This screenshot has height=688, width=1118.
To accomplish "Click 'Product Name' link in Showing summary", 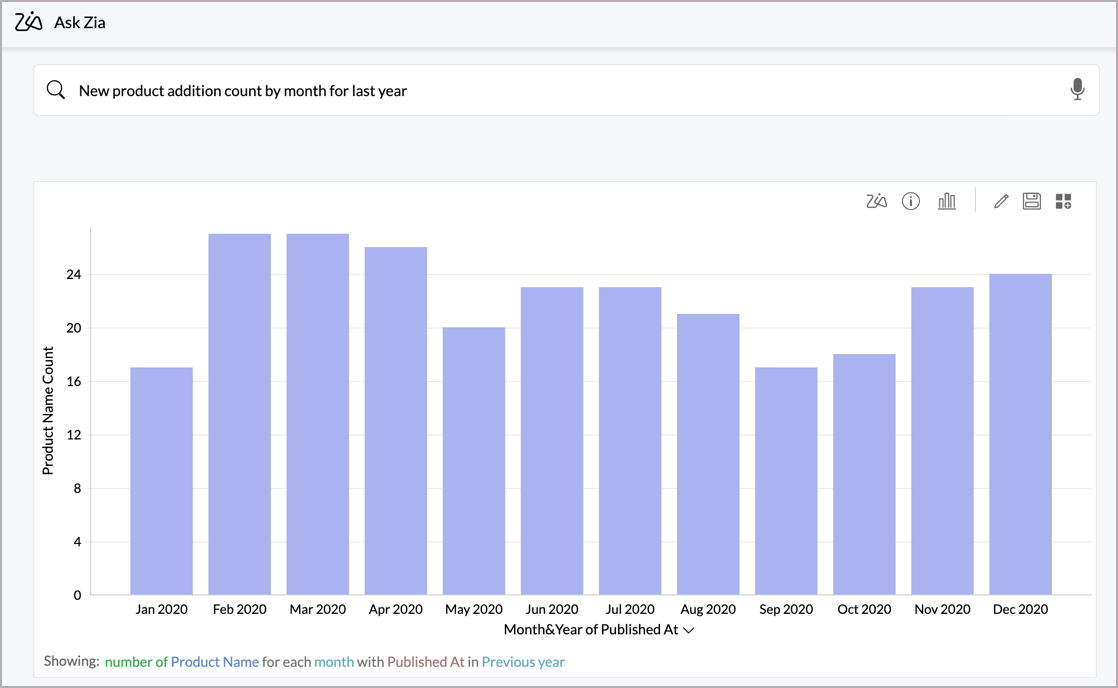I will 214,662.
